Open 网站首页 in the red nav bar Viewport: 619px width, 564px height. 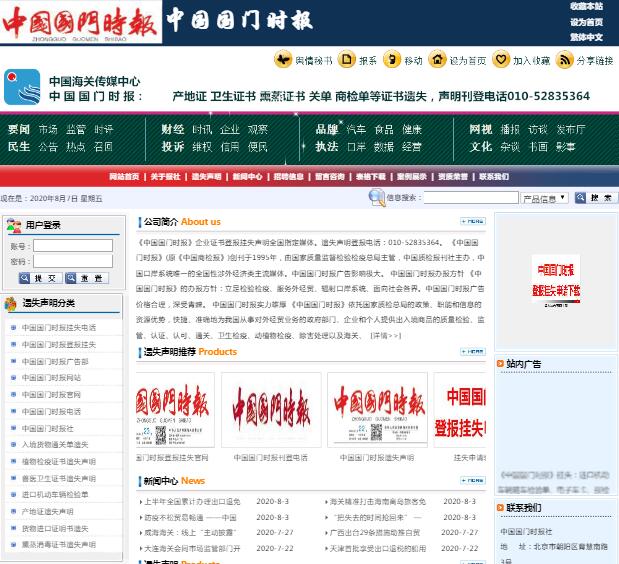tap(124, 176)
